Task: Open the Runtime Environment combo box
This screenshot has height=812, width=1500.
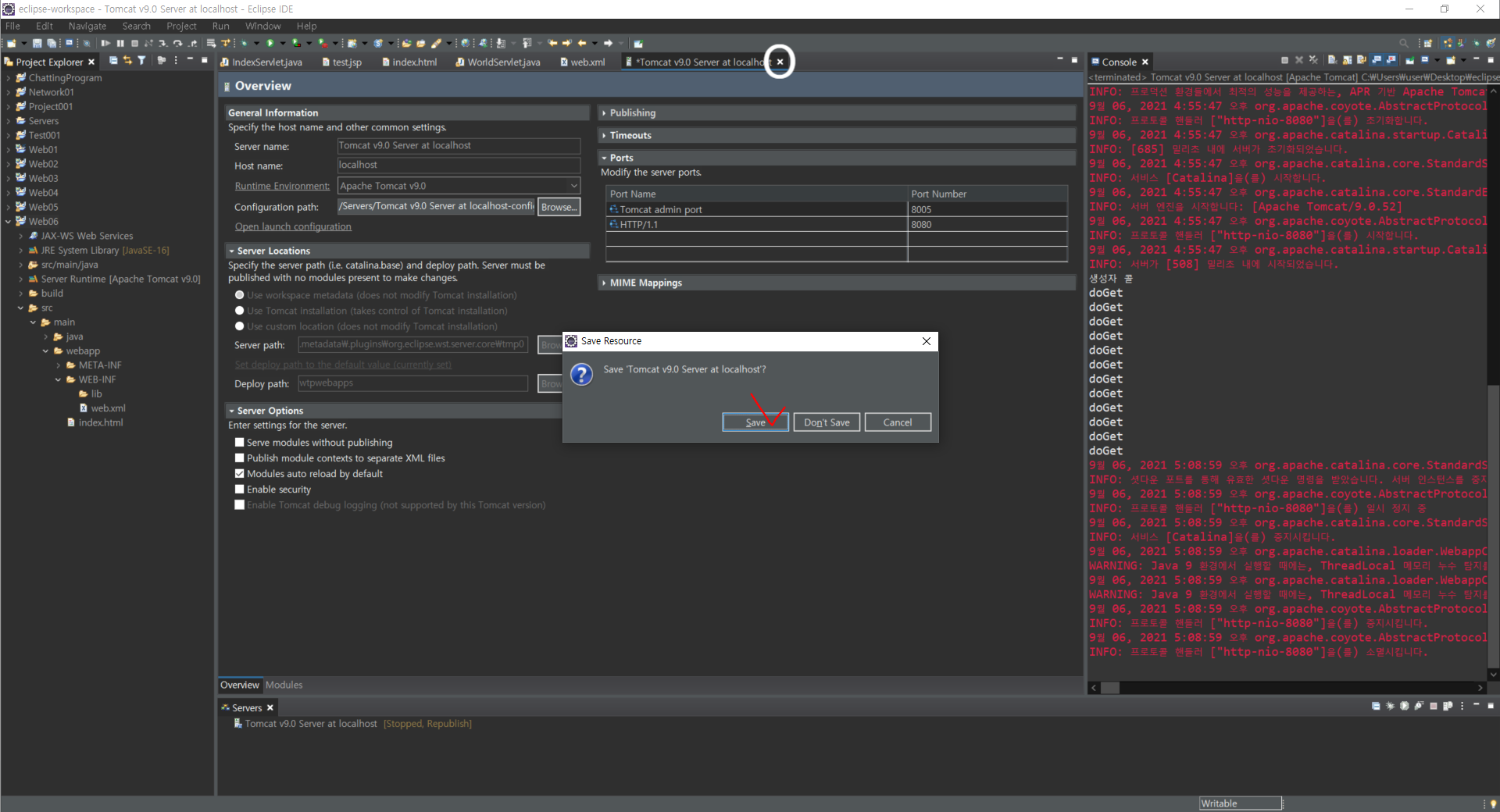Action: point(459,186)
